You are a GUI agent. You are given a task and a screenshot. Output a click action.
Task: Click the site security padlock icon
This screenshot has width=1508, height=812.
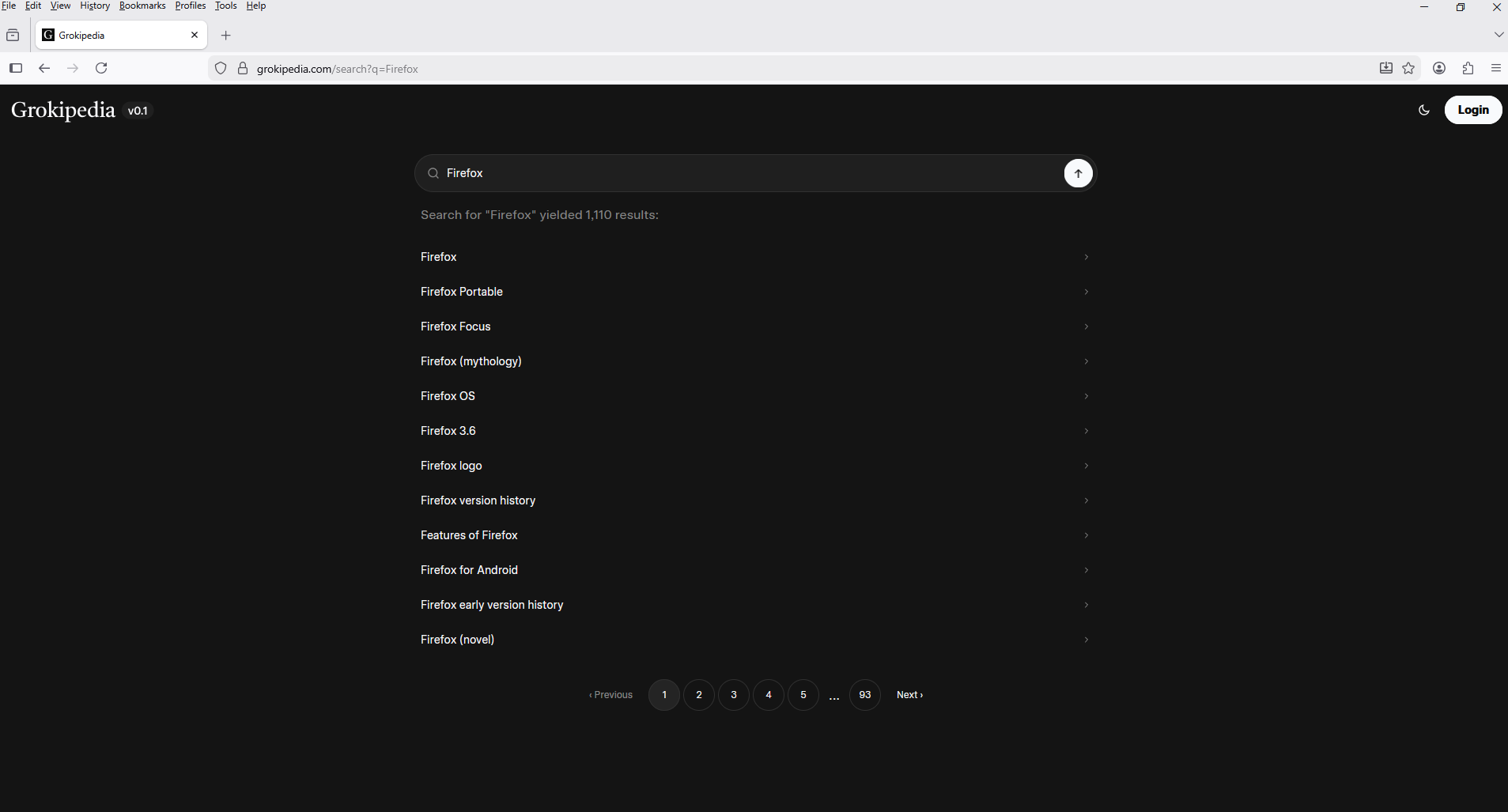tap(243, 68)
